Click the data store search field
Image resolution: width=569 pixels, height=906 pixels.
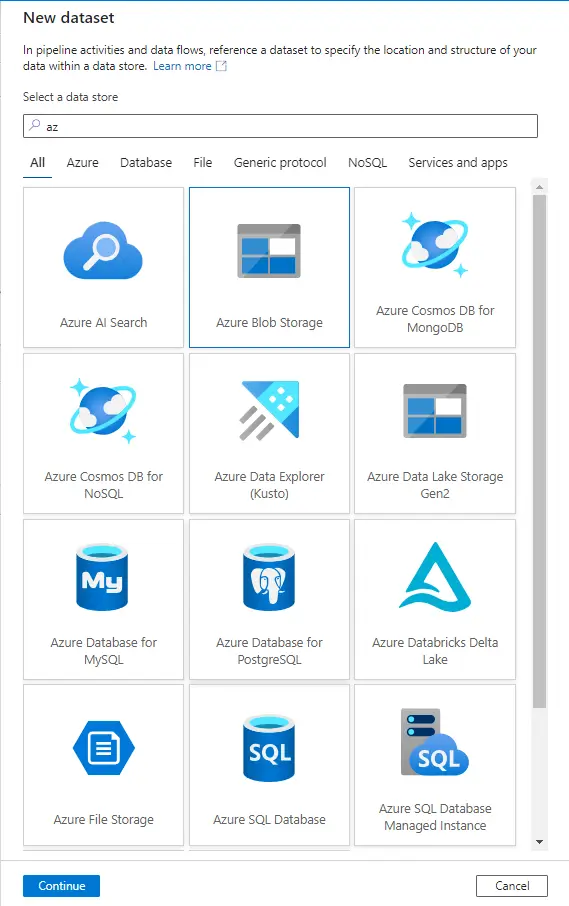(x=280, y=126)
